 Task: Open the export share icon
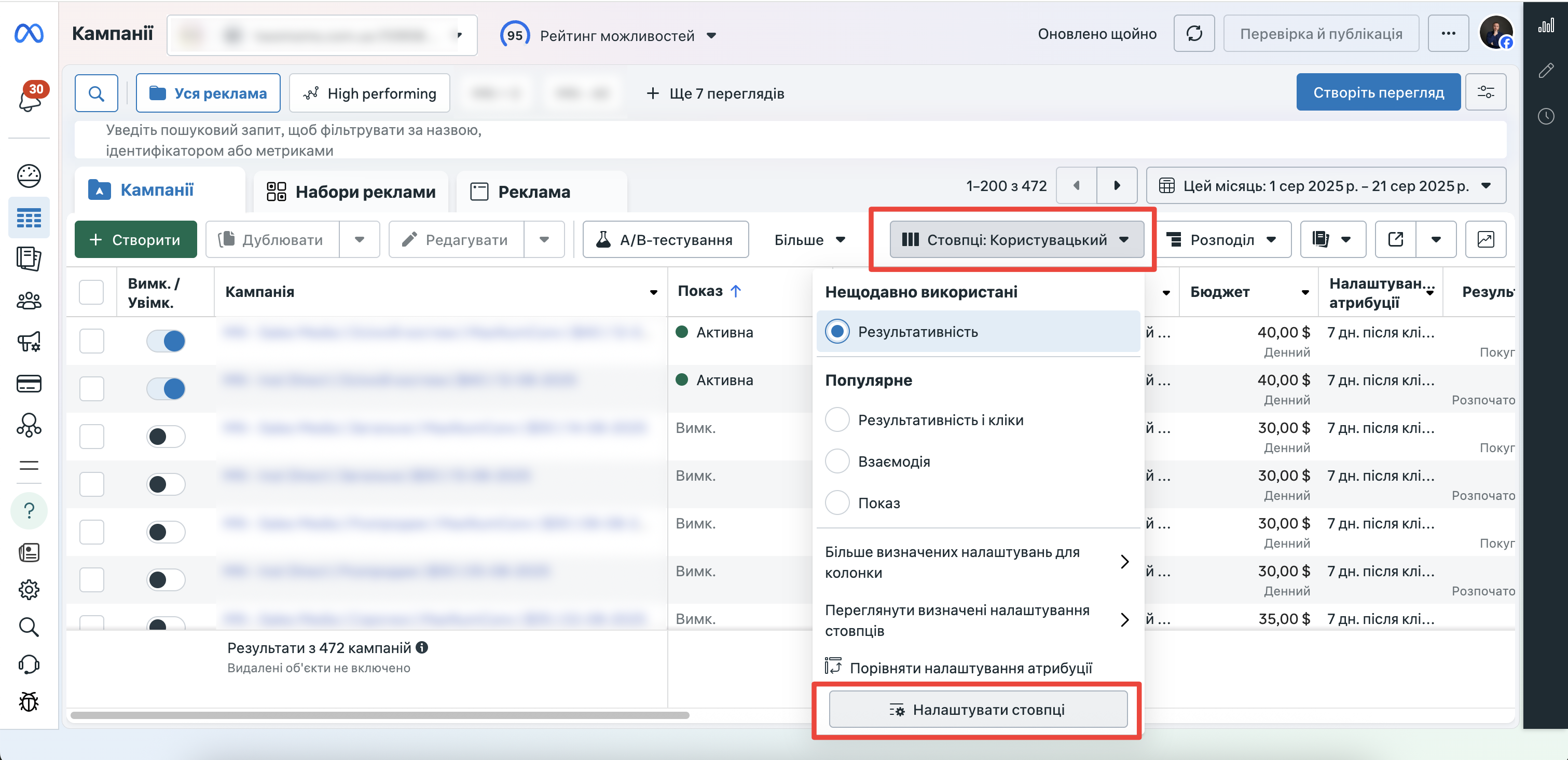pos(1396,239)
